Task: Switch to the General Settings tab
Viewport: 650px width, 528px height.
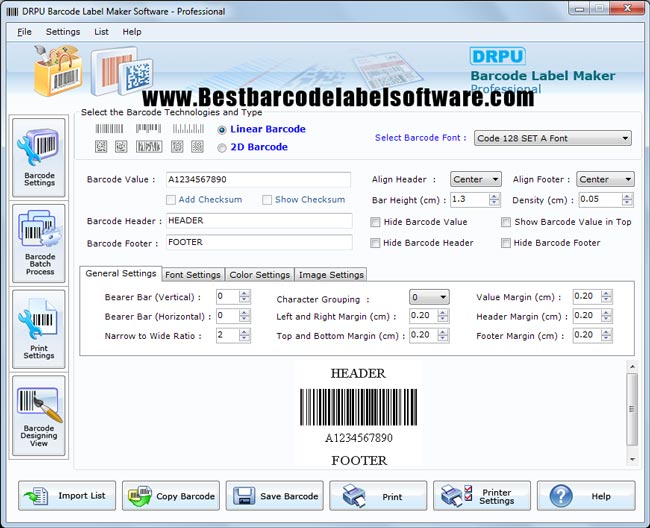Action: point(121,274)
